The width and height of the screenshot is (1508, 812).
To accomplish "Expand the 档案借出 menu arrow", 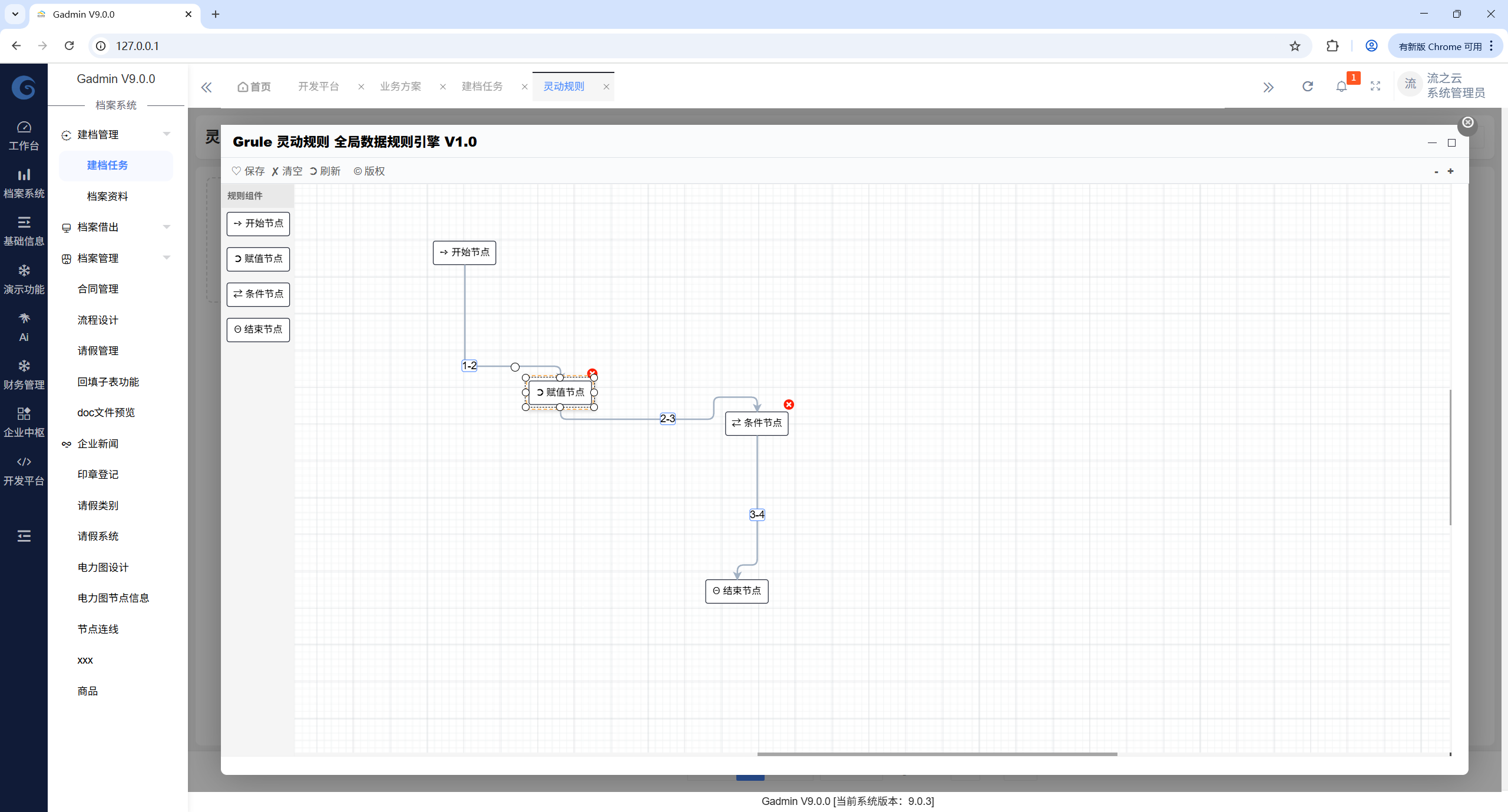I will 167,227.
